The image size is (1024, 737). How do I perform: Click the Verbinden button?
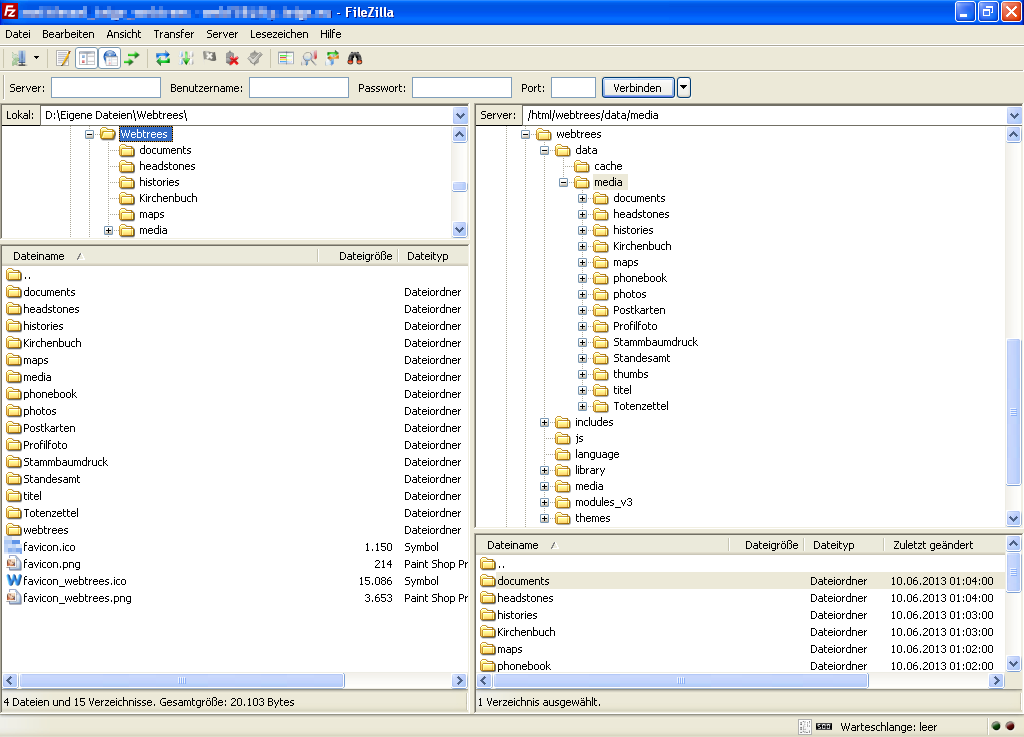click(638, 88)
